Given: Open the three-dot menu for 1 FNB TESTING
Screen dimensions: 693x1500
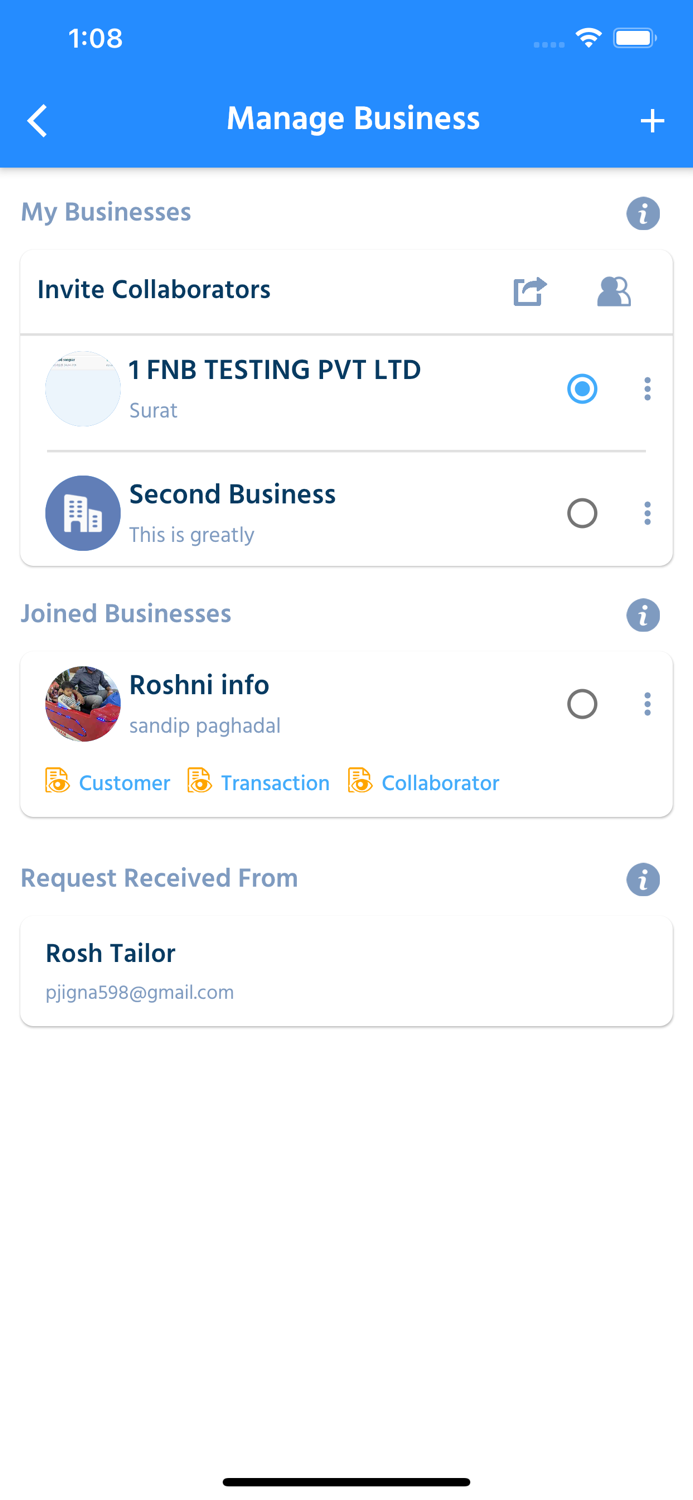Looking at the screenshot, I should tap(647, 388).
